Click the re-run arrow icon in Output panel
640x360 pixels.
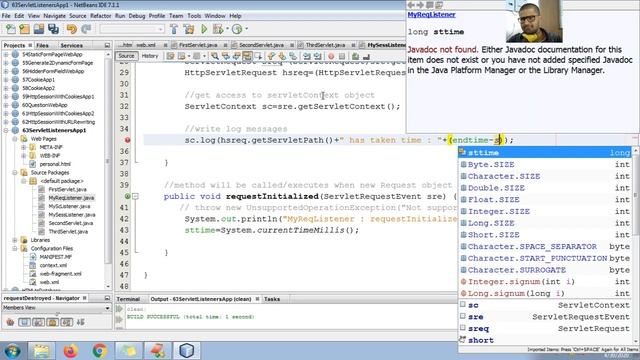[x=119, y=309]
